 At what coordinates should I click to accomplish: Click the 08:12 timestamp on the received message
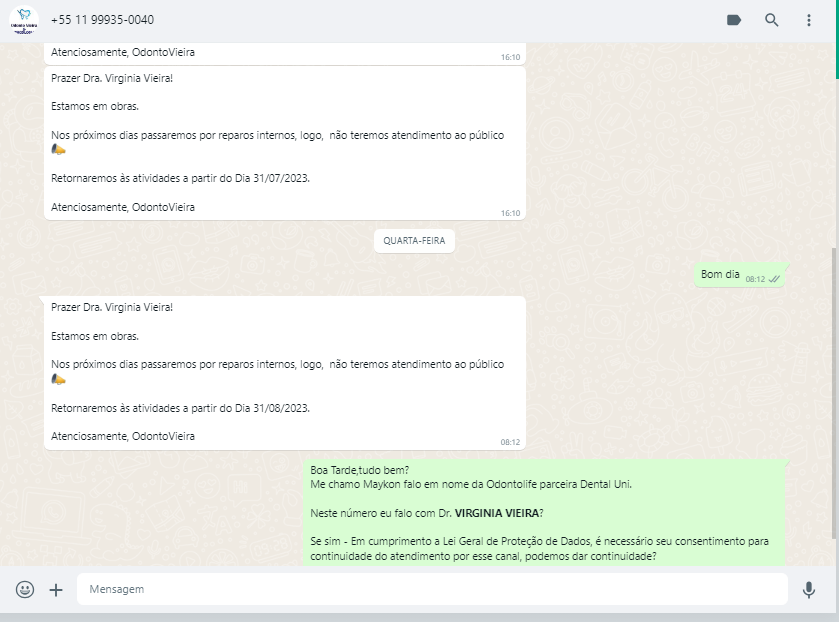(x=510, y=442)
